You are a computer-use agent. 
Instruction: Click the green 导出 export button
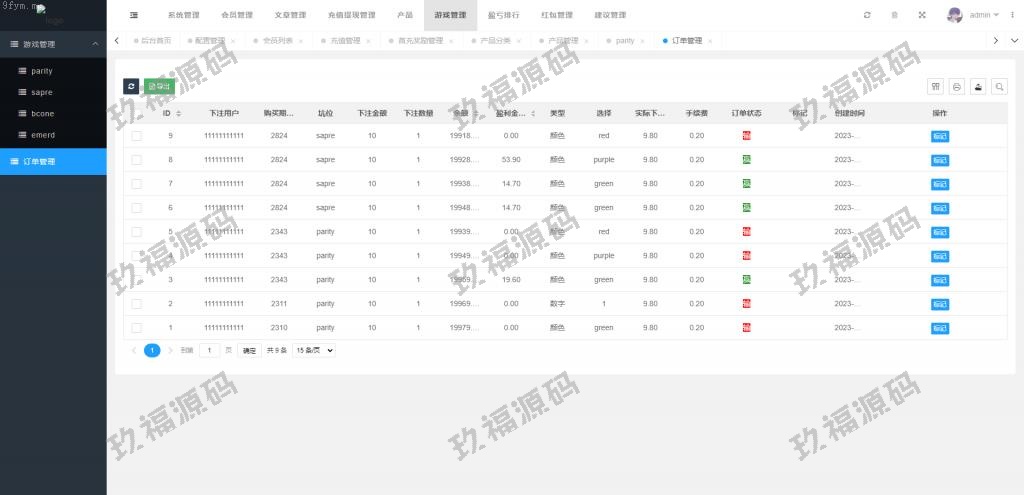click(159, 87)
